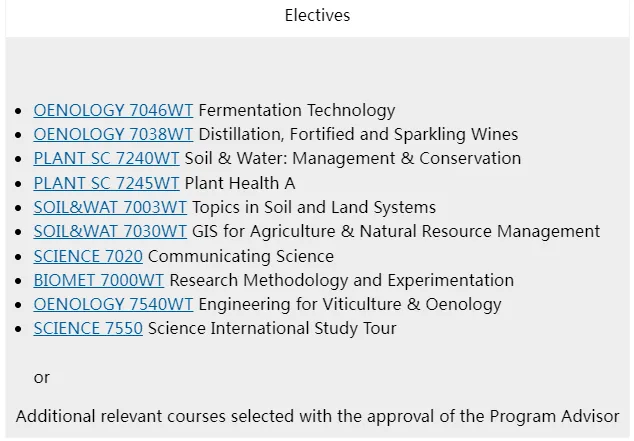Click the Plant Health A title

240,183
